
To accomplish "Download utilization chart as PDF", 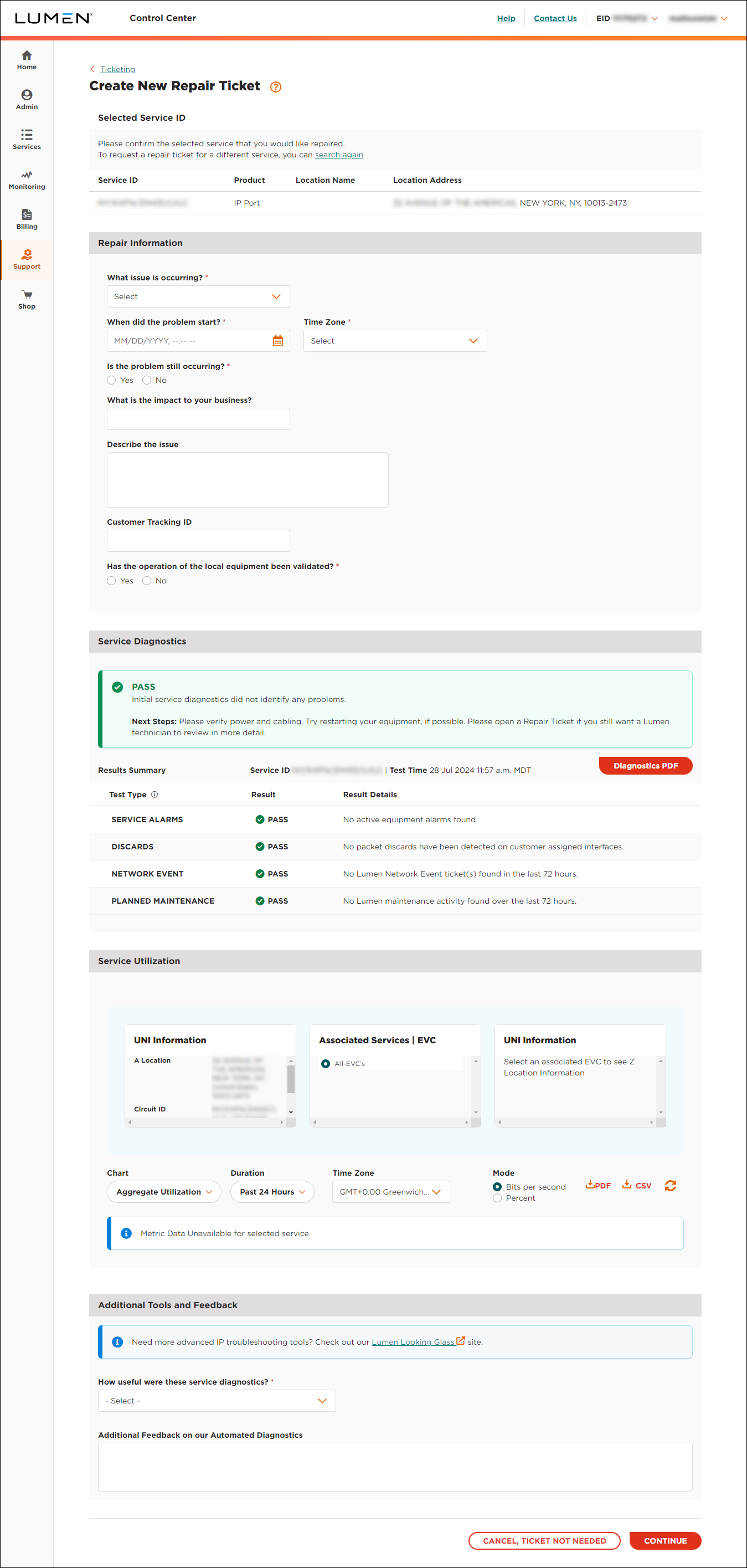I will (x=599, y=1185).
